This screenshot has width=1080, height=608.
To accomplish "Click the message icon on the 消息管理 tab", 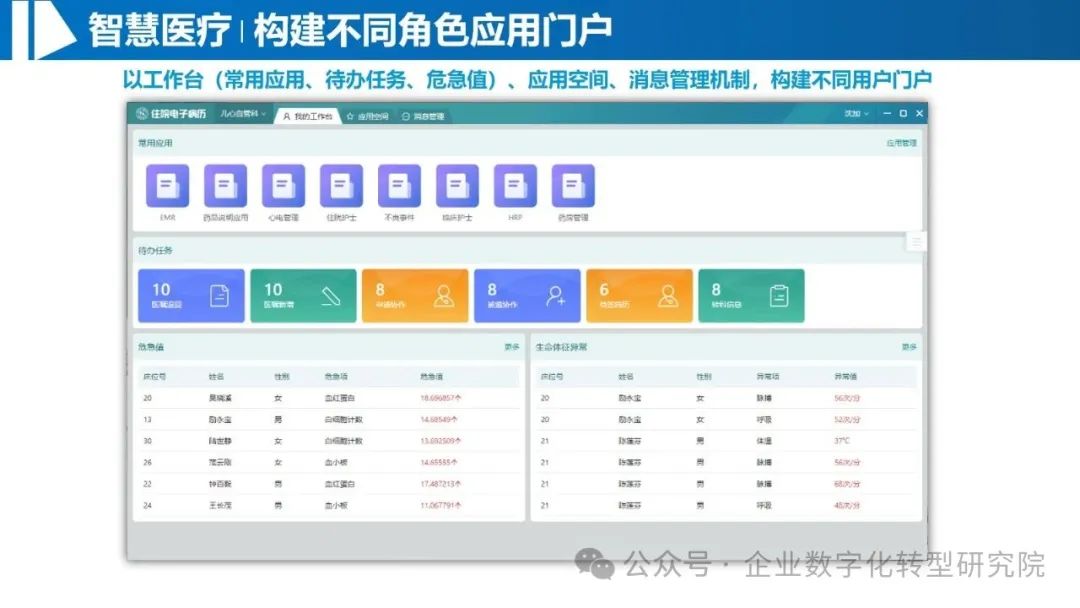I will point(406,116).
